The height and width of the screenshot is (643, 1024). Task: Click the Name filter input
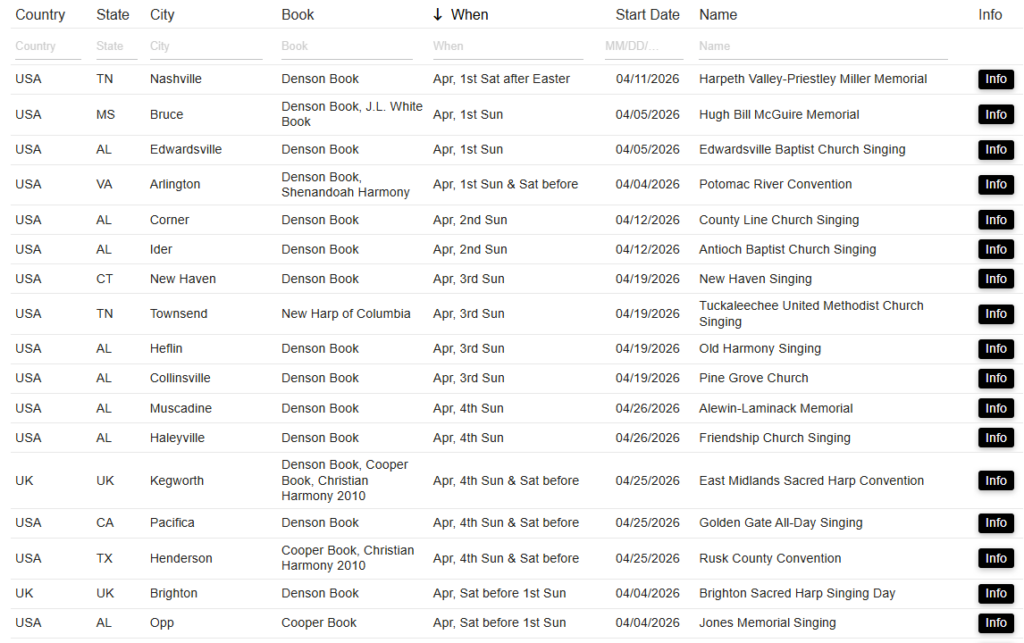pos(822,46)
